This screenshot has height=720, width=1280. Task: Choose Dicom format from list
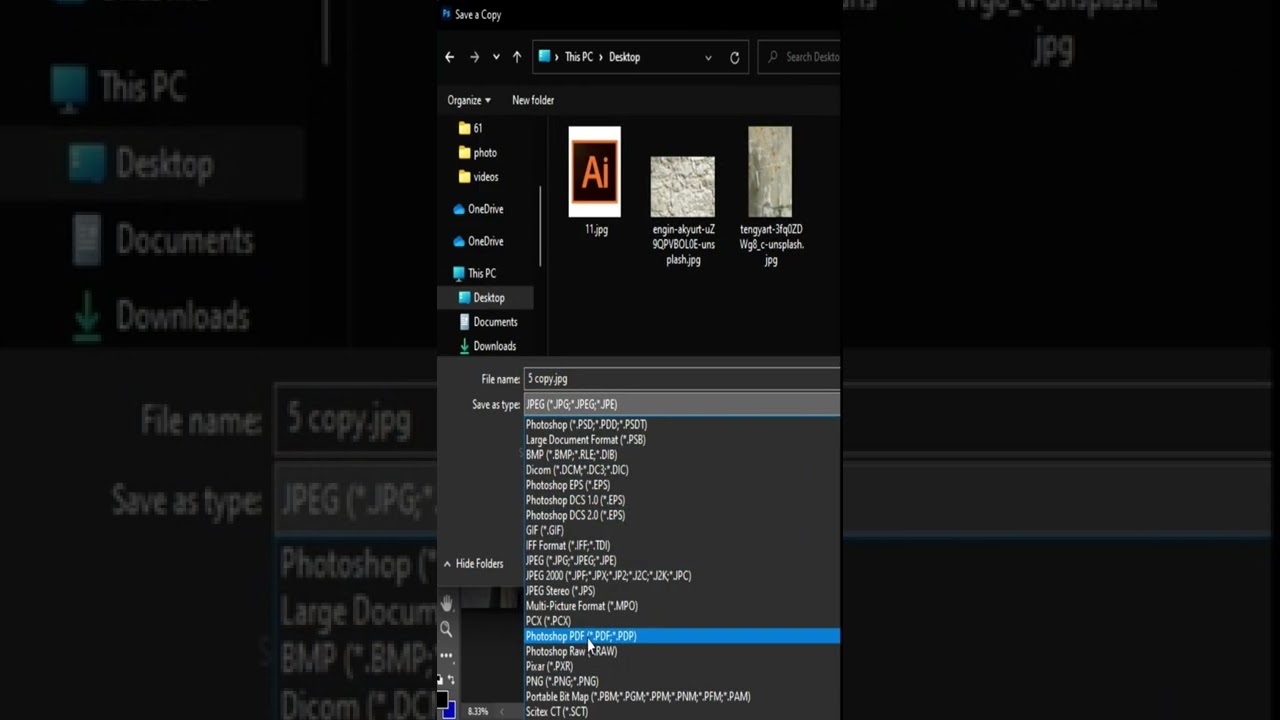(682, 469)
